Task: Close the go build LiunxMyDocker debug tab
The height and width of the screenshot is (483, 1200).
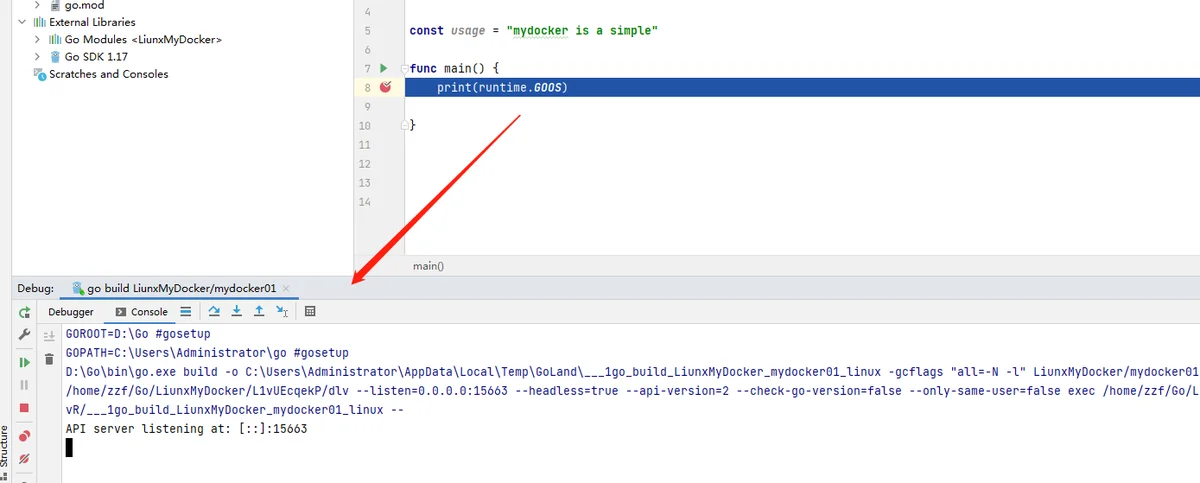Action: [286, 288]
